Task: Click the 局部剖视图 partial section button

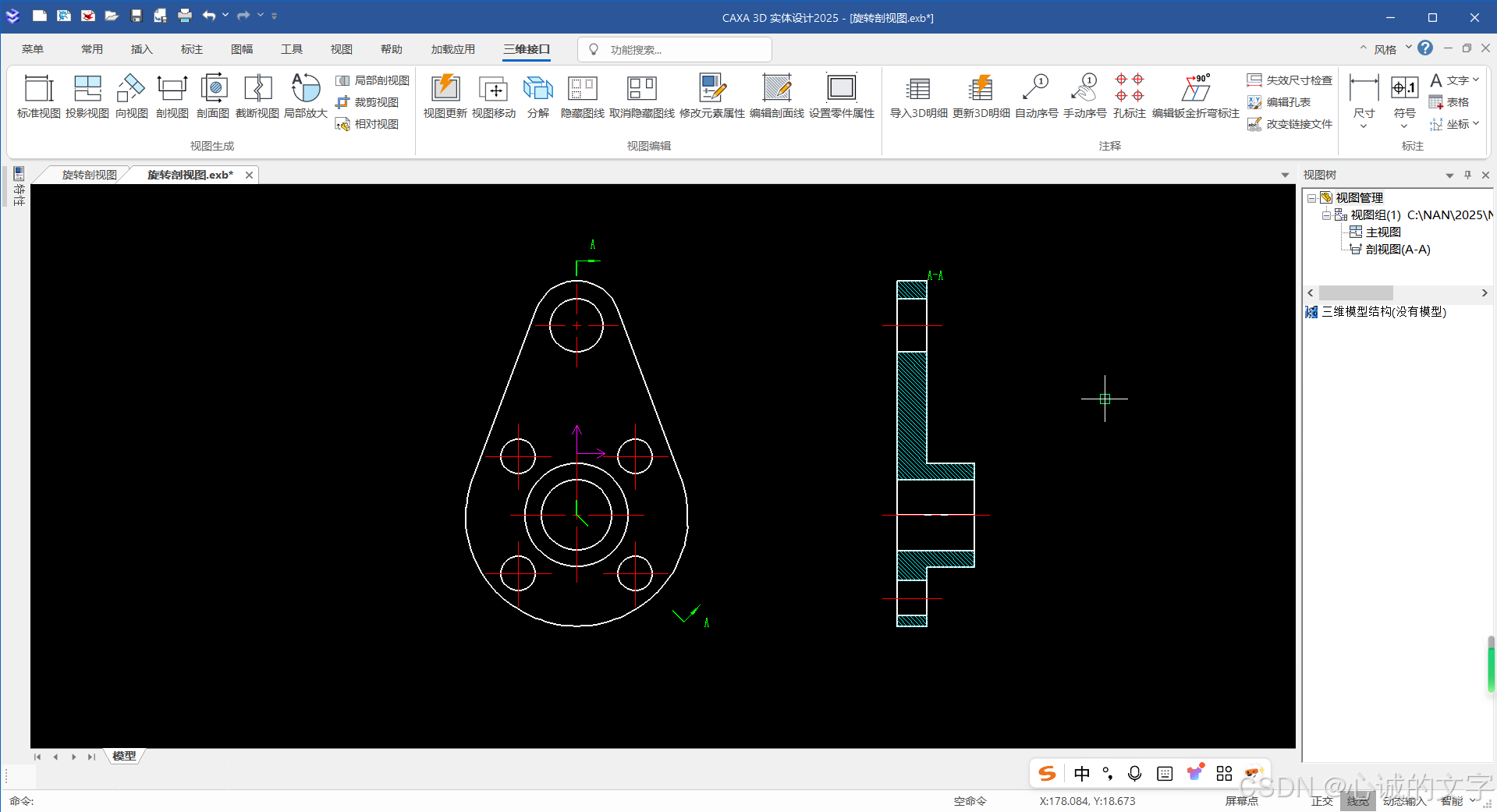Action: (373, 80)
